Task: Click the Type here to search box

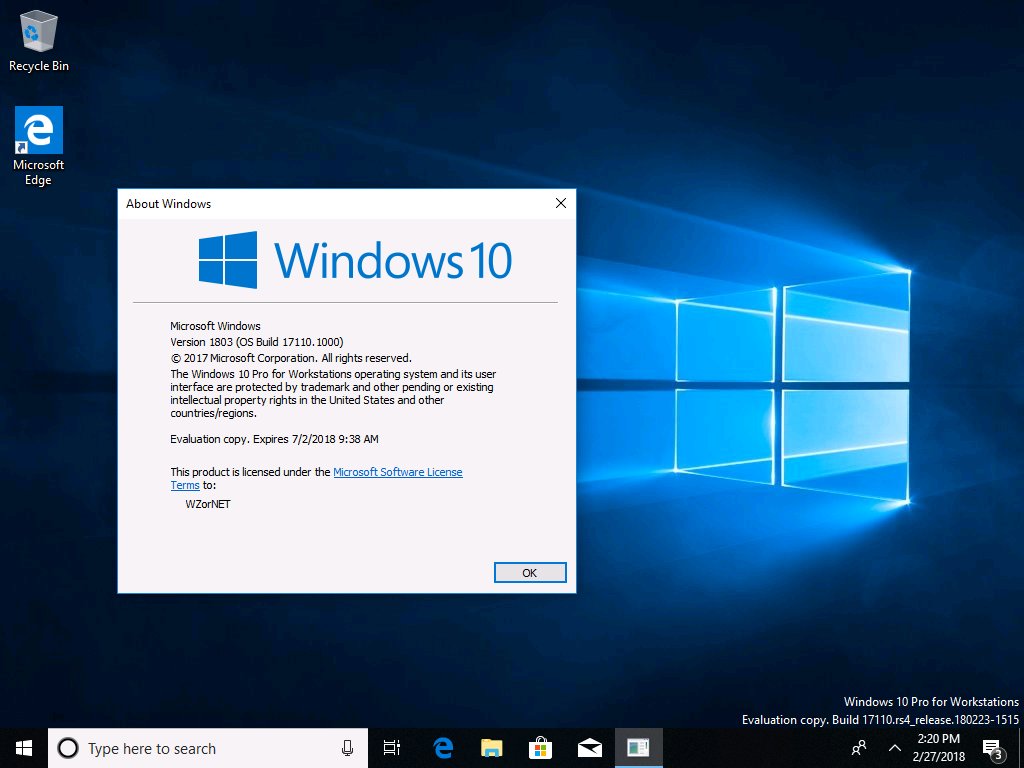Action: click(208, 748)
